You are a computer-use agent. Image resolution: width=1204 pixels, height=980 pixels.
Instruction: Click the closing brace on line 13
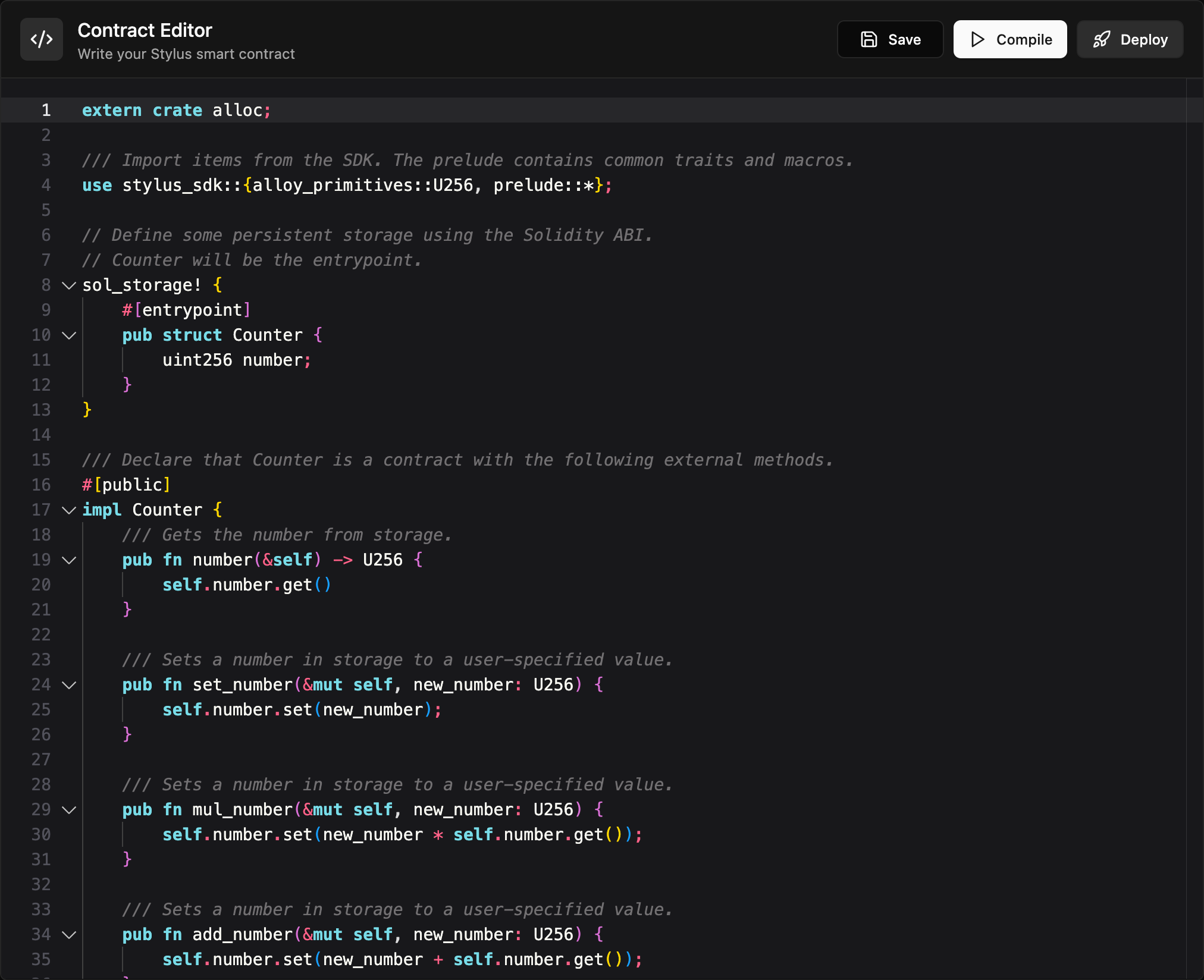point(87,410)
